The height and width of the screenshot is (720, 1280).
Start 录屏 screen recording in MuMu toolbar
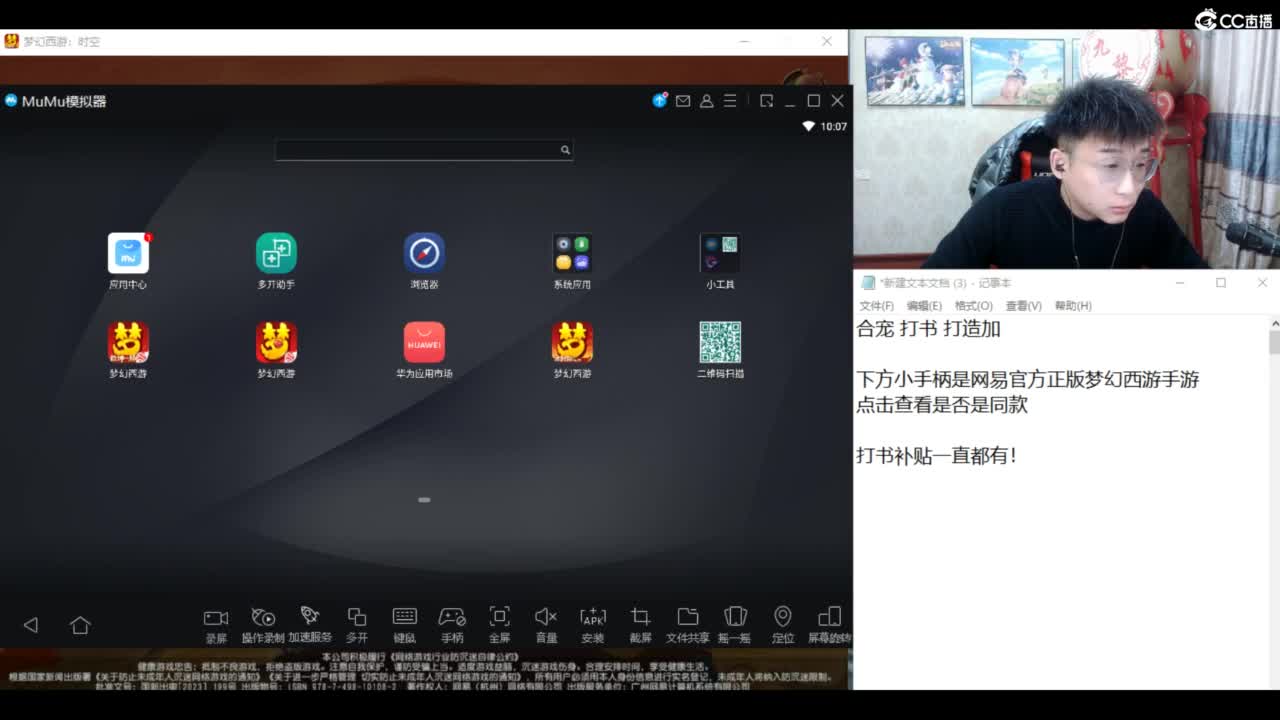216,625
